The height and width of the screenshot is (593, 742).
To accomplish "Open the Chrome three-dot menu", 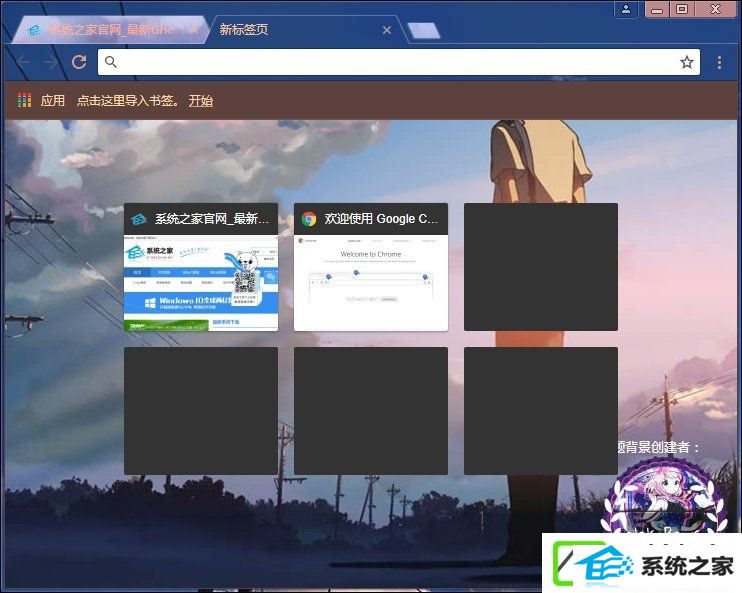I will point(719,62).
